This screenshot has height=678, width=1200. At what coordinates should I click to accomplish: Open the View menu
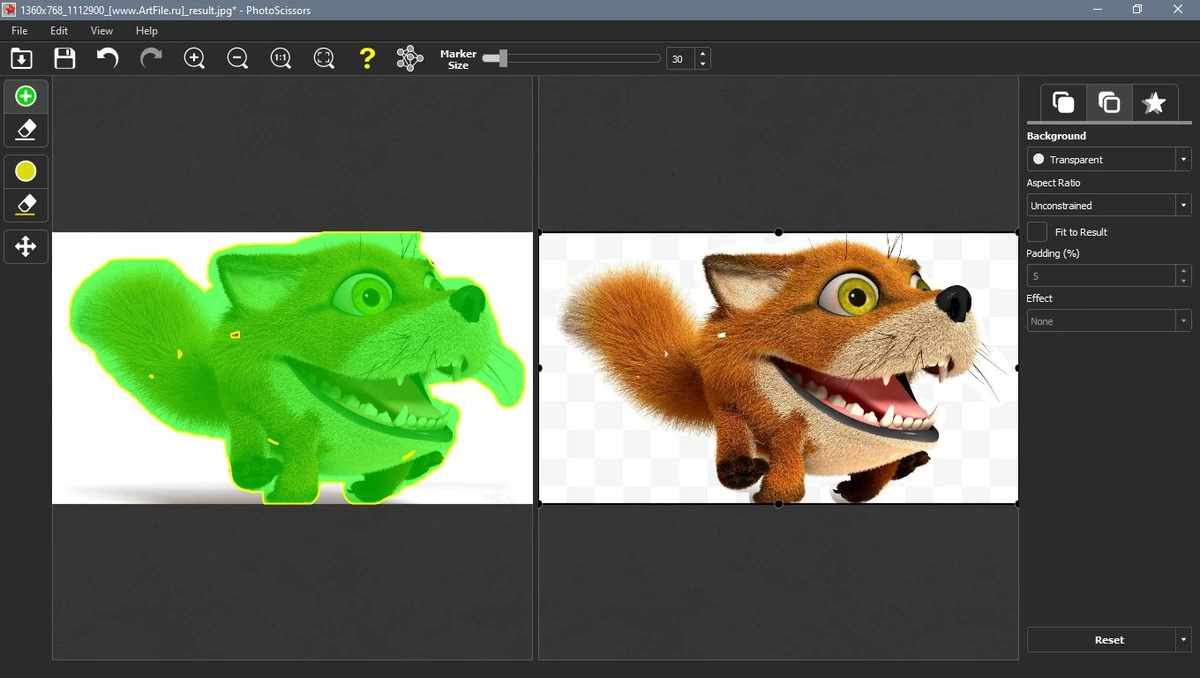102,31
